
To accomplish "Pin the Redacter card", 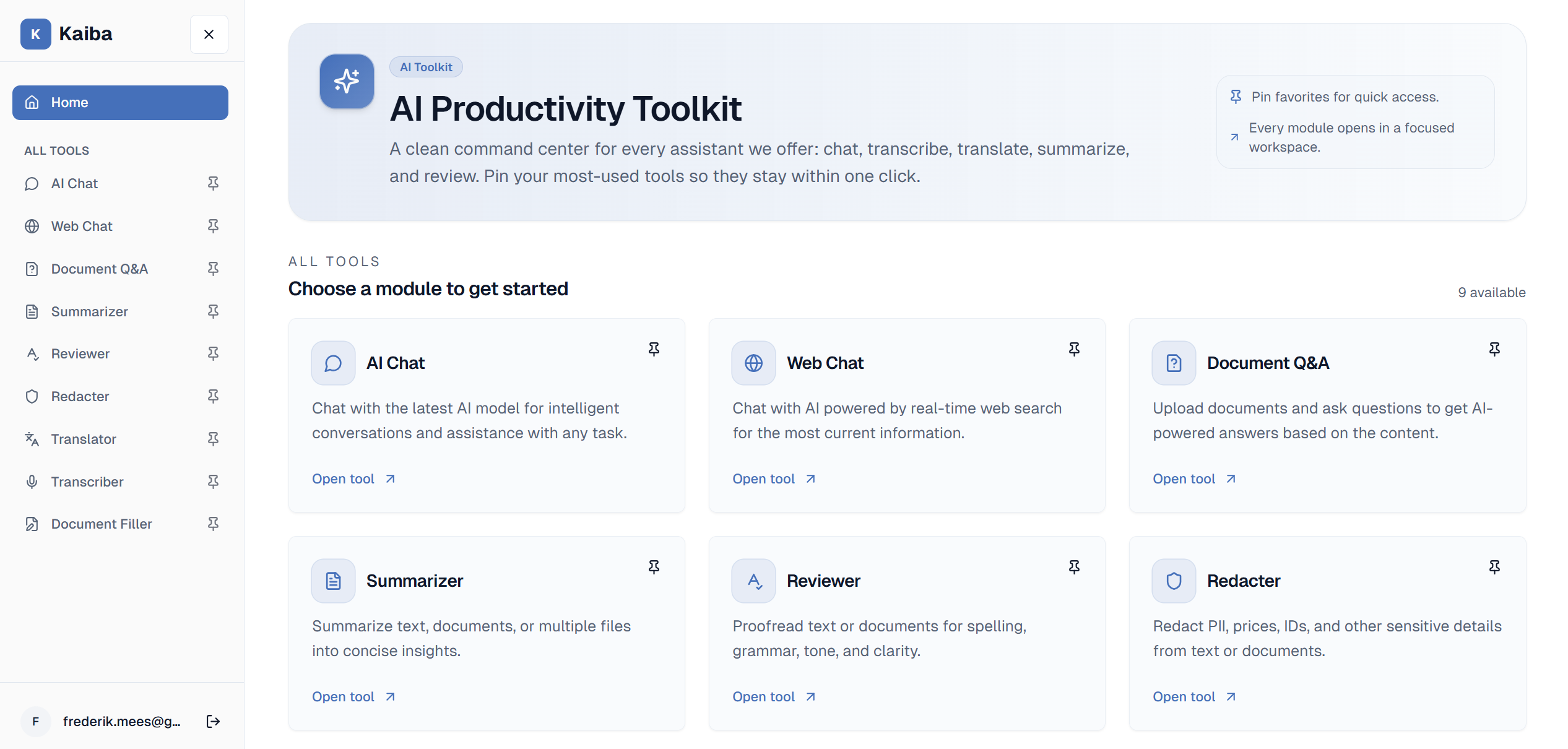I will pyautogui.click(x=1494, y=567).
